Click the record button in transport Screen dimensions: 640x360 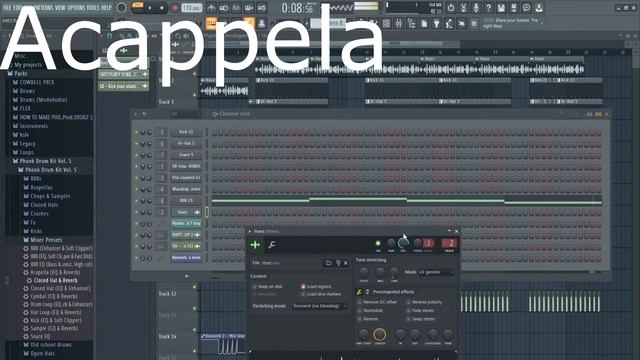click(175, 8)
